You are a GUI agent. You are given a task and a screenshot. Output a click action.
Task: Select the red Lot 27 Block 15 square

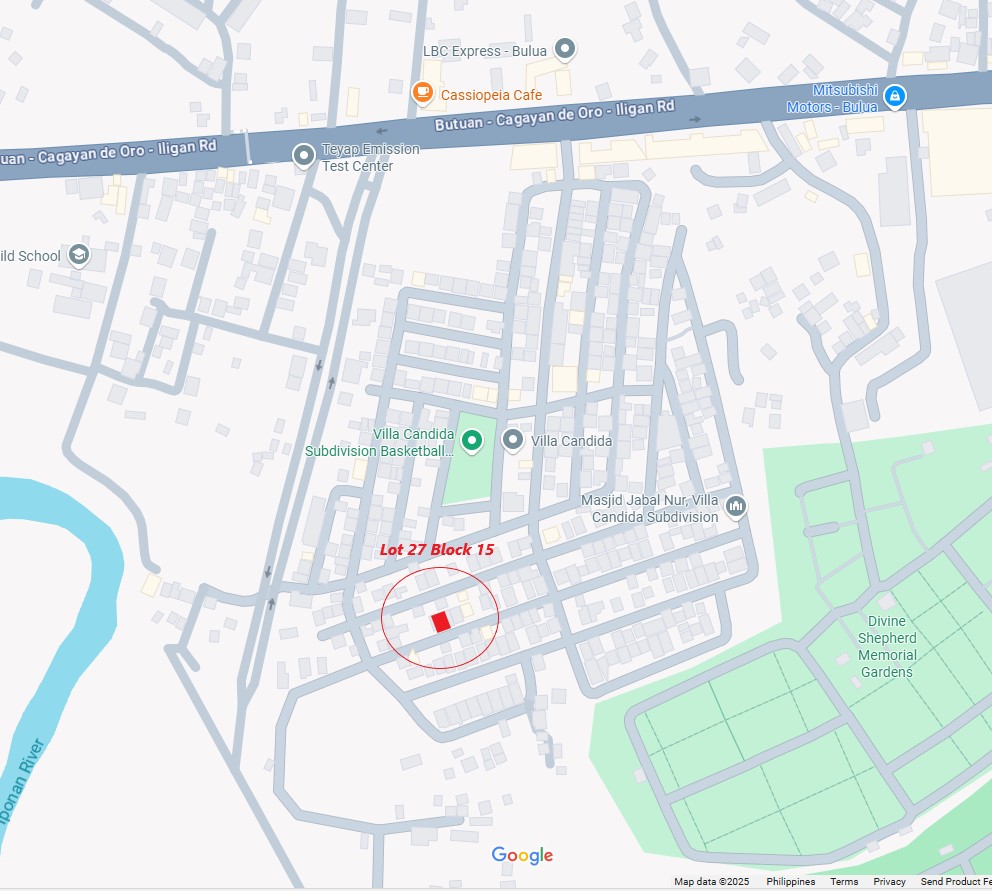[441, 621]
